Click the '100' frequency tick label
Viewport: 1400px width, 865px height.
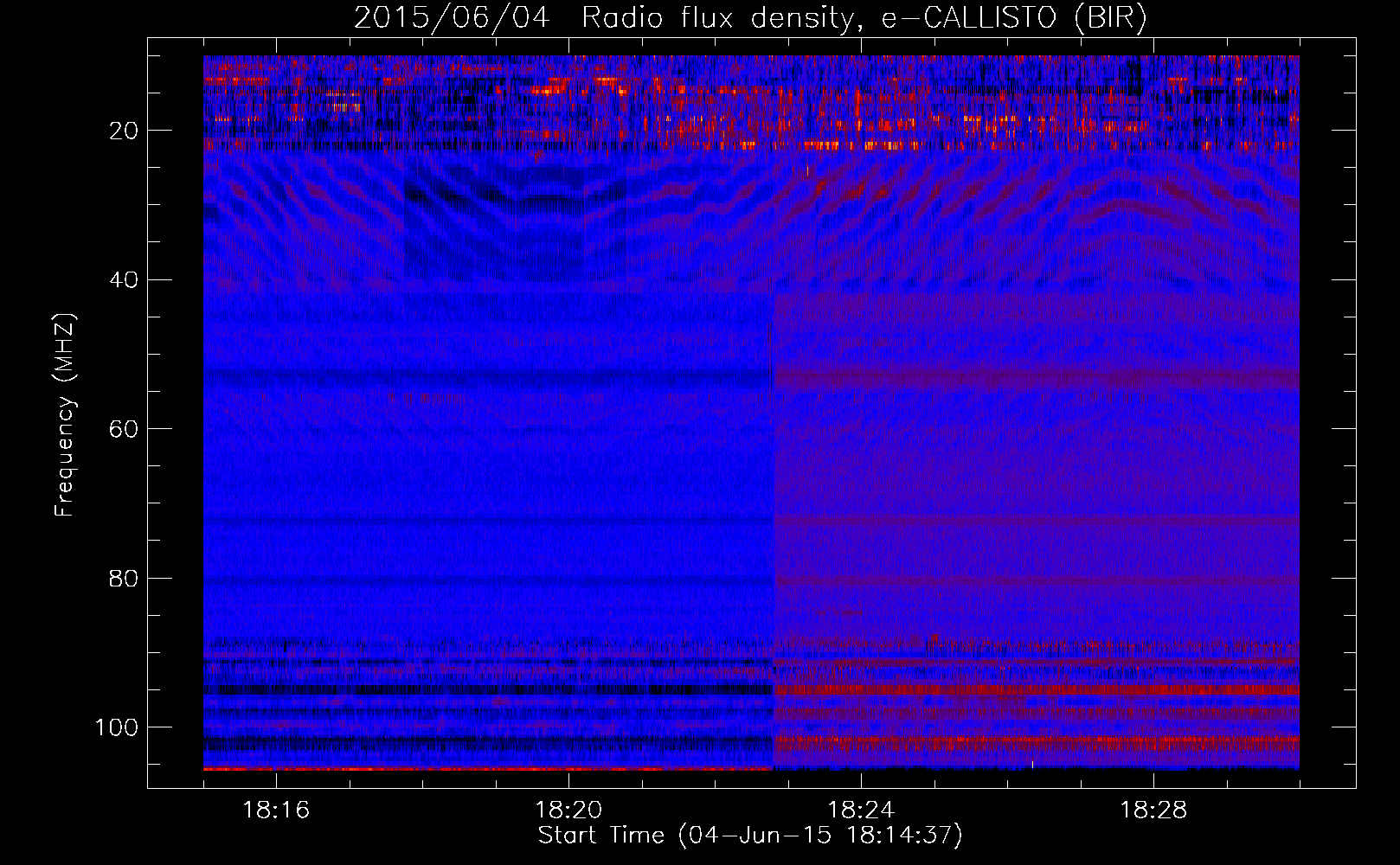[117, 727]
